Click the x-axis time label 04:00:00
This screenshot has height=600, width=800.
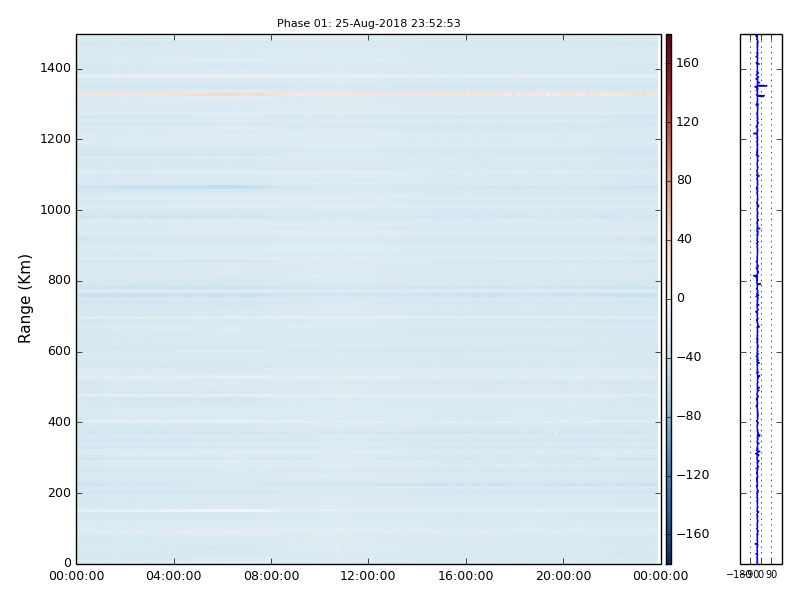[173, 576]
